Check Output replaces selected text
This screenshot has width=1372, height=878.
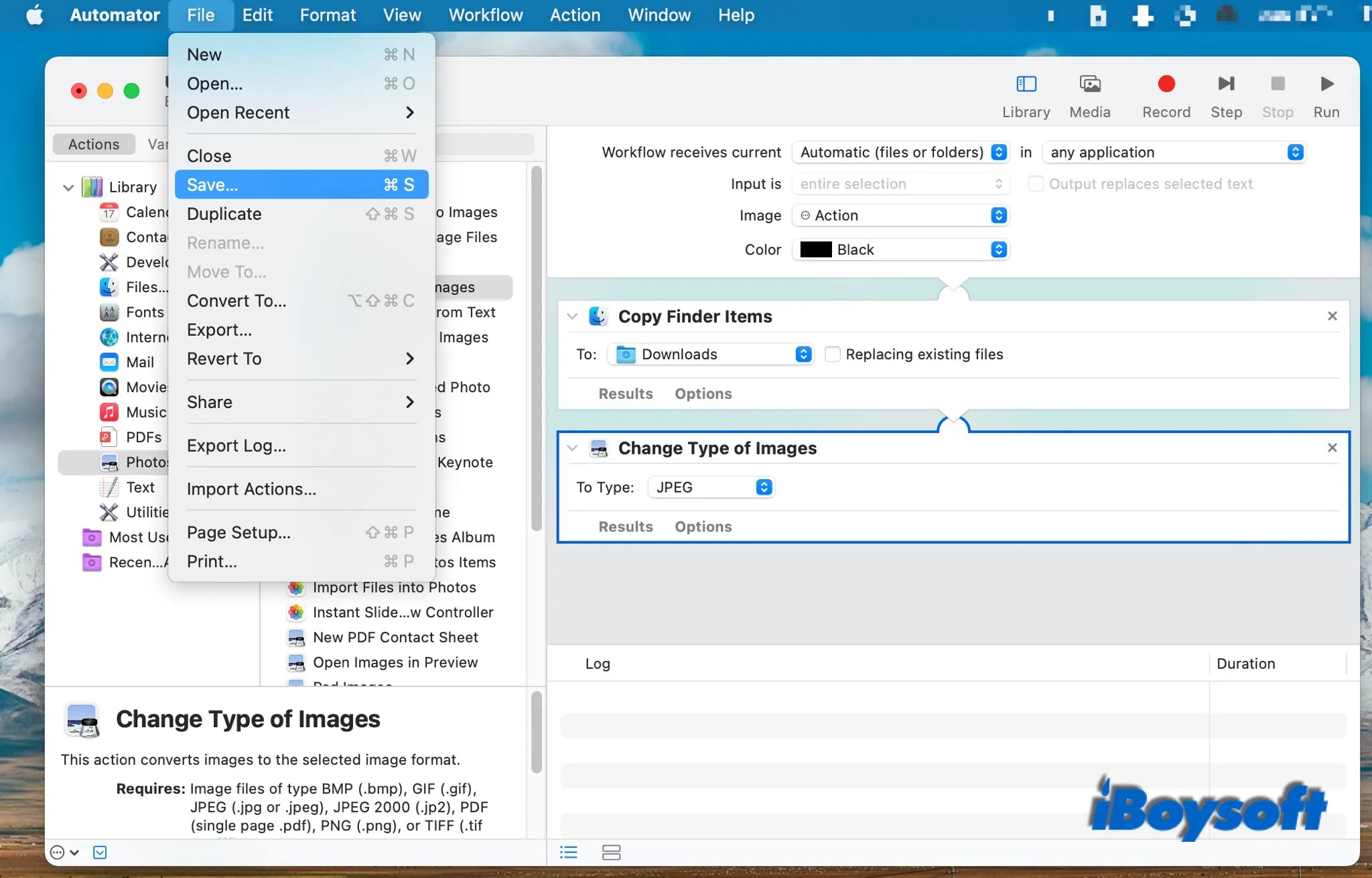[1036, 184]
